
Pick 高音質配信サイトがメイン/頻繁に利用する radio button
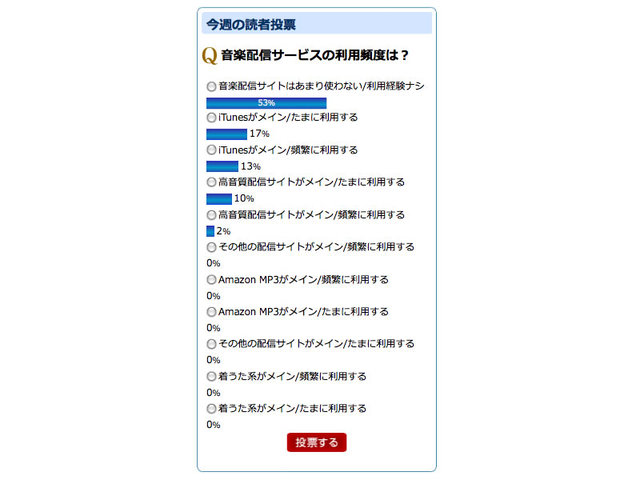tap(211, 214)
